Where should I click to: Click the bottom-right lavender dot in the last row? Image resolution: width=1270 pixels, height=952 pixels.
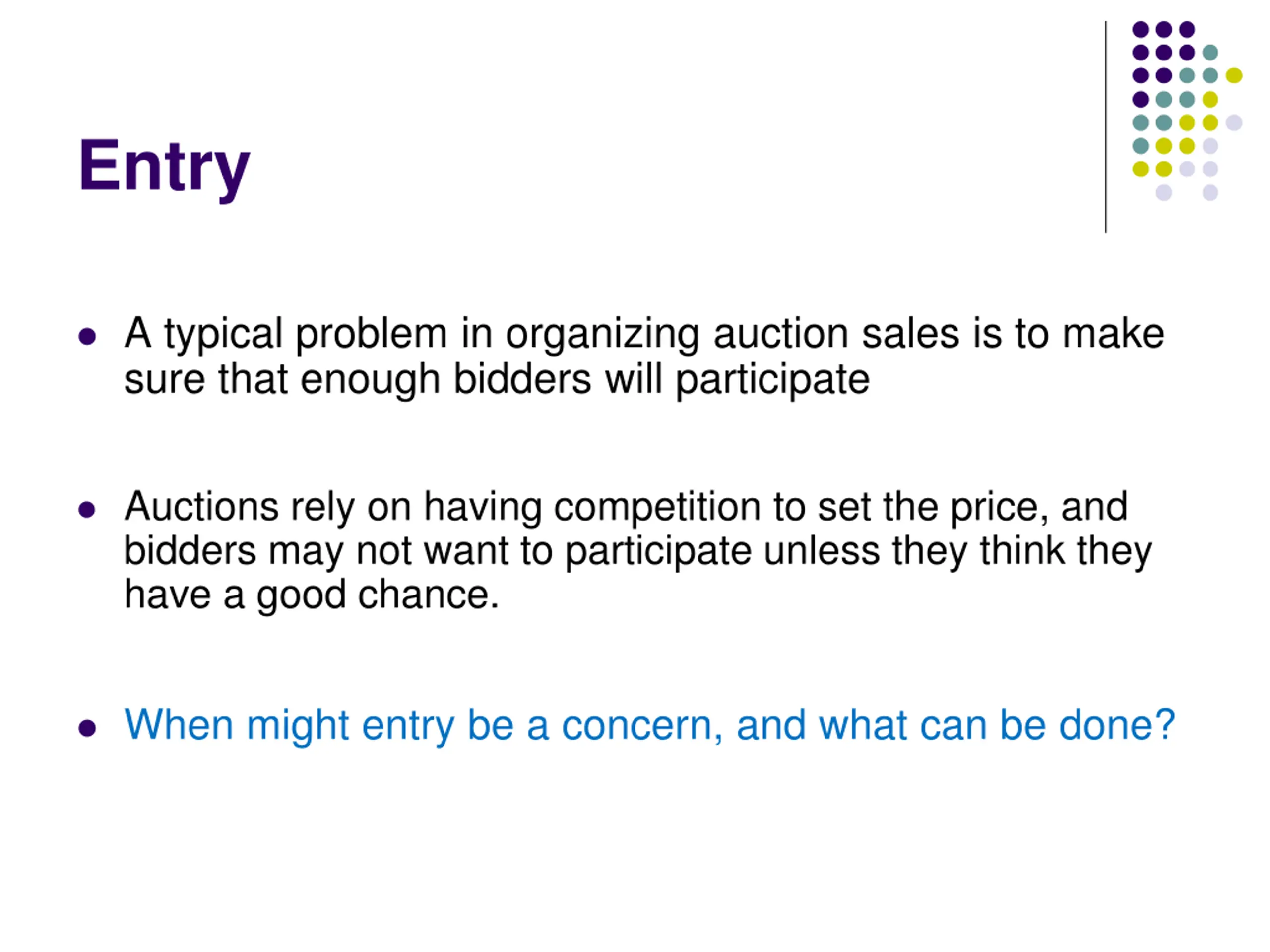click(x=1210, y=192)
